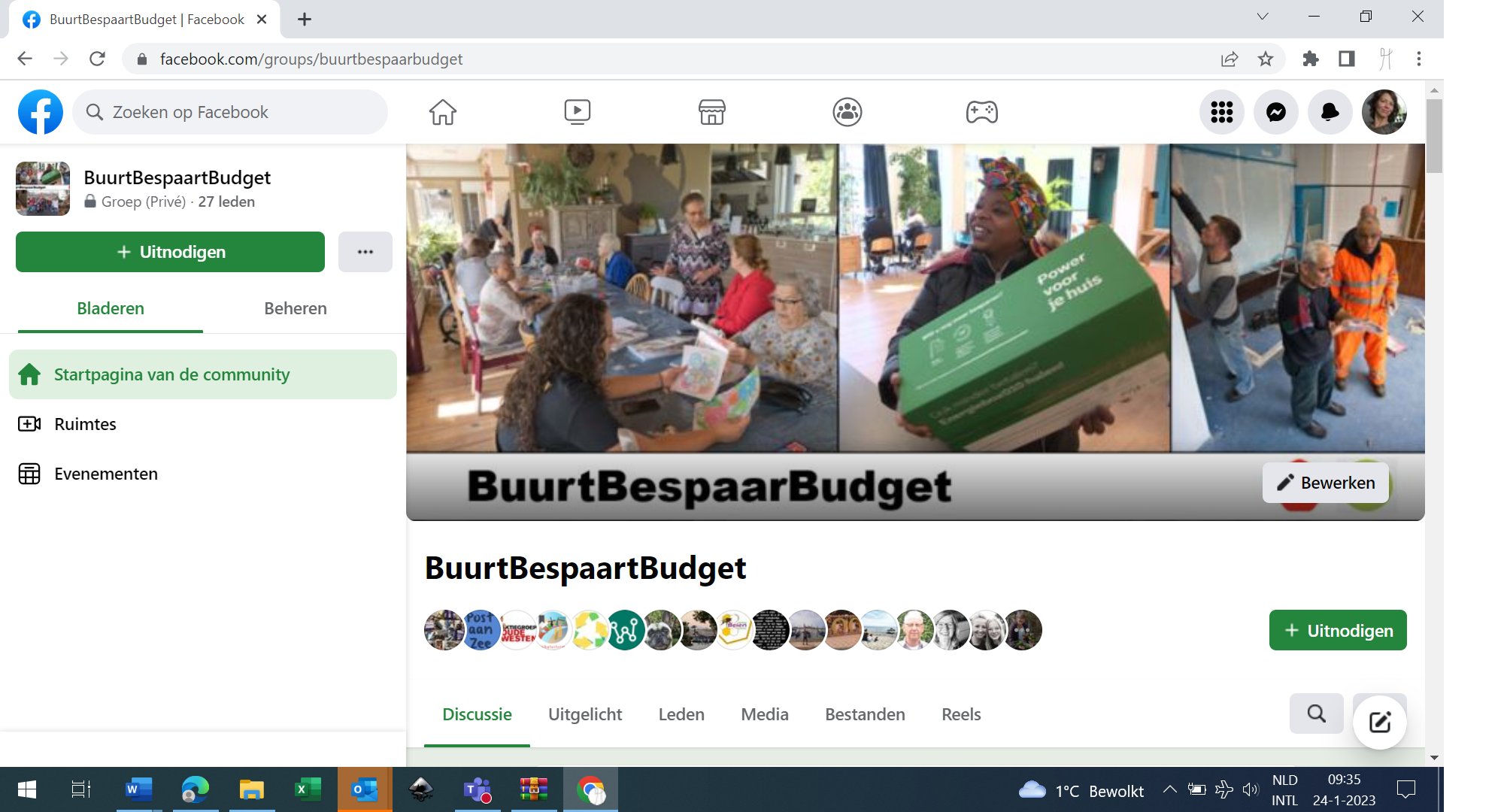Close the BuurtBespaartBudget browser tab
The image size is (1504, 812).
[262, 20]
